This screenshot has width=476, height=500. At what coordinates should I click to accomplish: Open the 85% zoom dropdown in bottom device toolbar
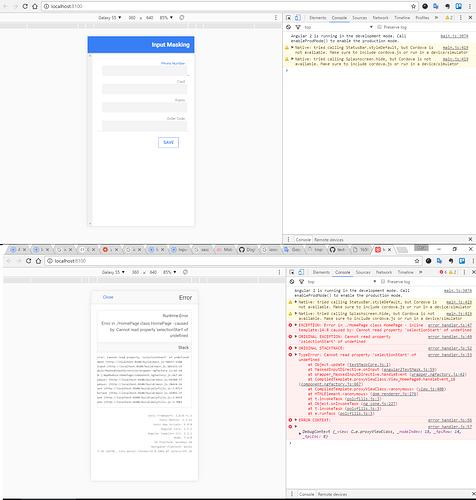[x=170, y=272]
